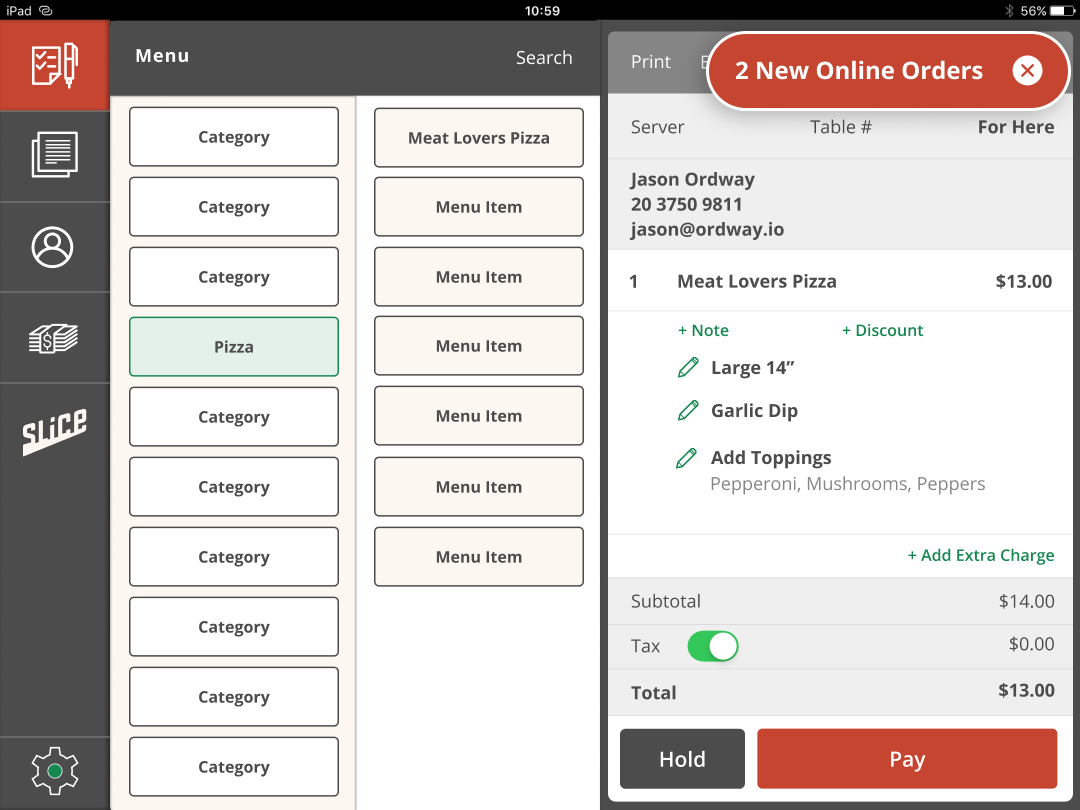Edit Add Toppings using the pencil icon
The width and height of the screenshot is (1080, 810).
point(687,457)
